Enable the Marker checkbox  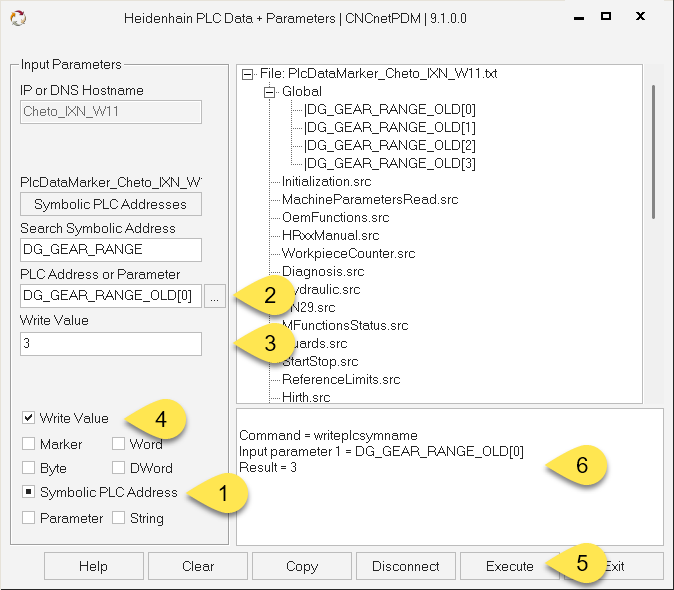pyautogui.click(x=28, y=444)
